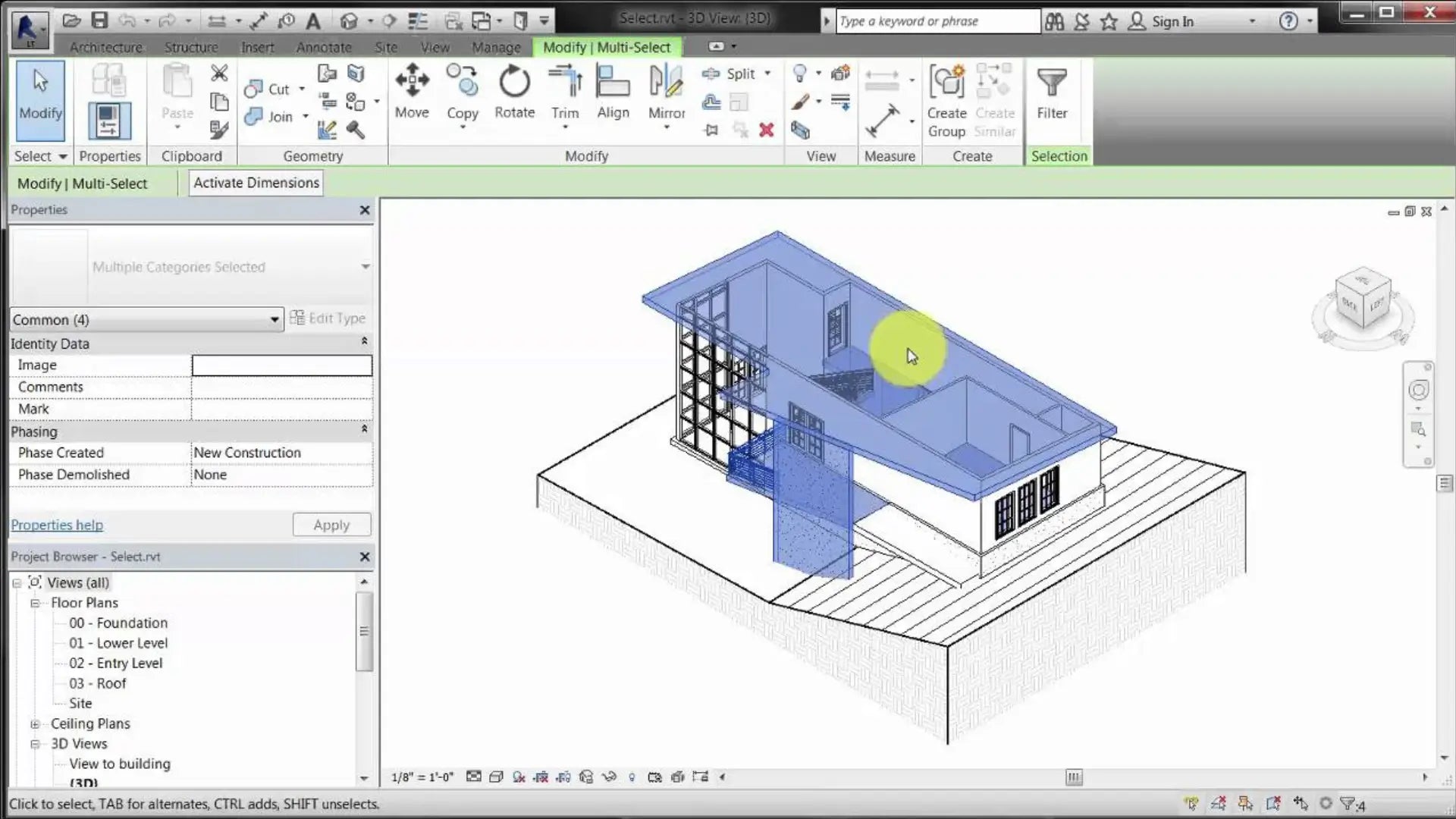1456x819 pixels.
Task: Collapse the Floor Plans tree node
Action: click(x=35, y=604)
